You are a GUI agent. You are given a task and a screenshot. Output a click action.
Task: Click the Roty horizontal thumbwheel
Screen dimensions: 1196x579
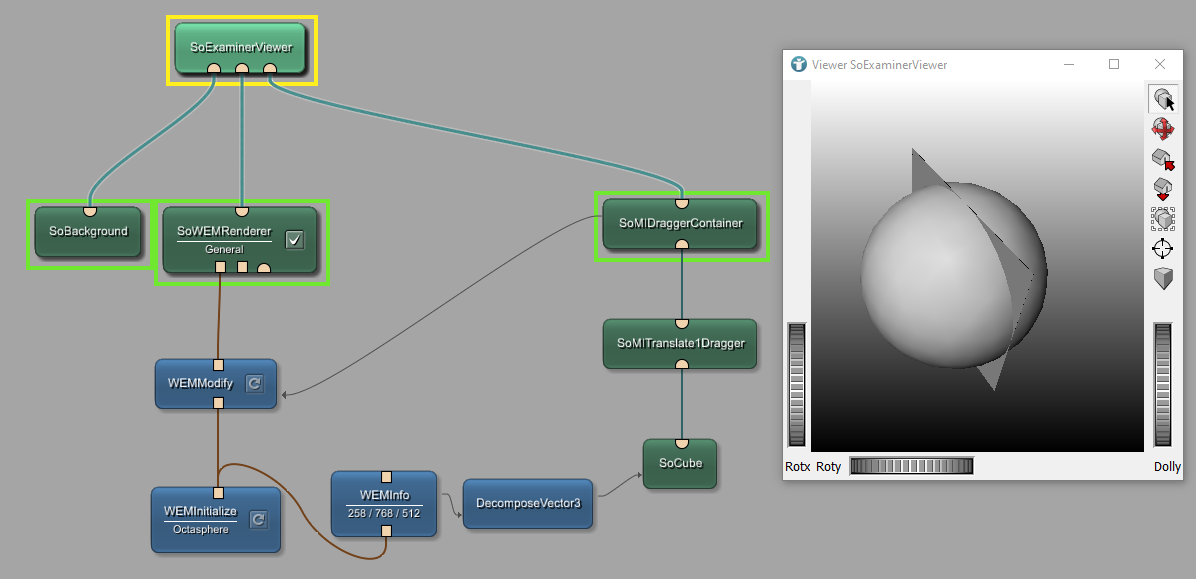(910, 466)
